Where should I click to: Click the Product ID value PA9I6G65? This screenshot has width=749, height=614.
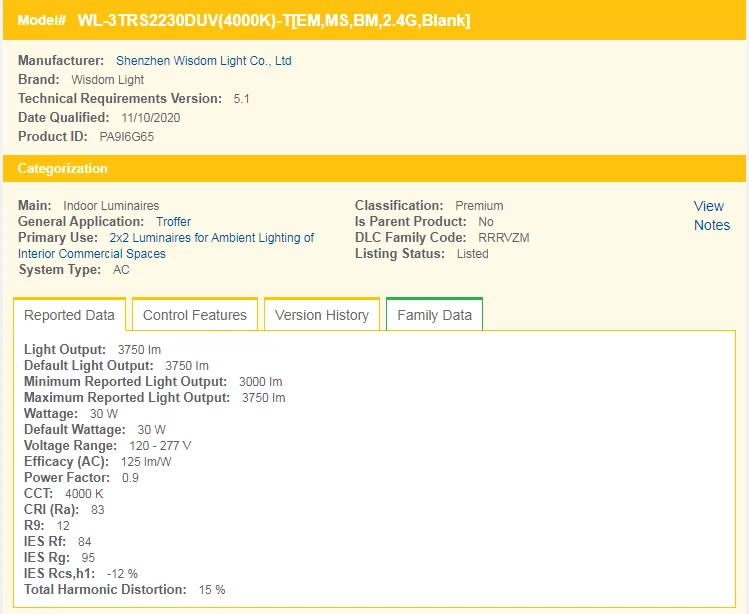pos(126,137)
